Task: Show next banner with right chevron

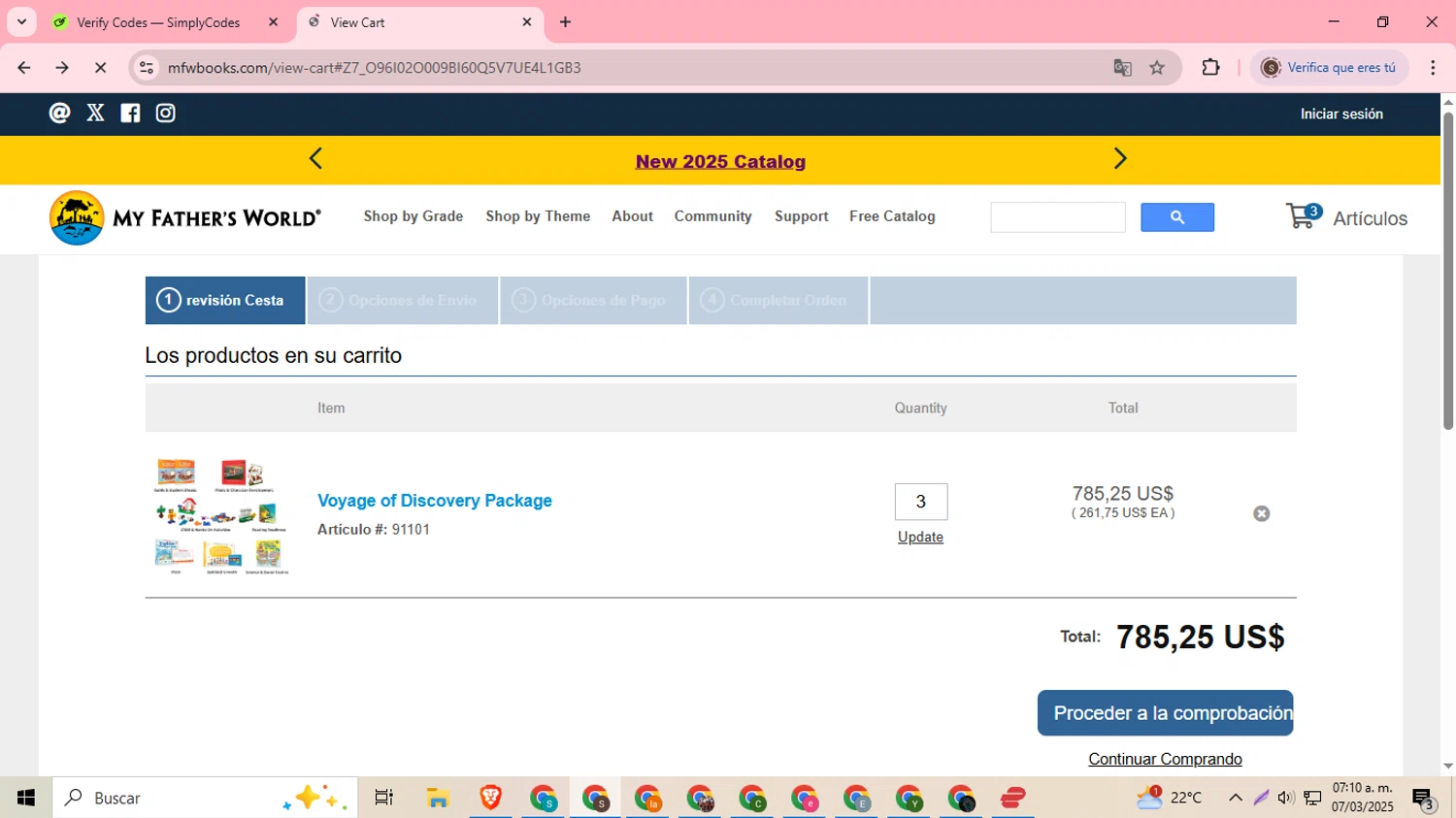Action: (1120, 159)
